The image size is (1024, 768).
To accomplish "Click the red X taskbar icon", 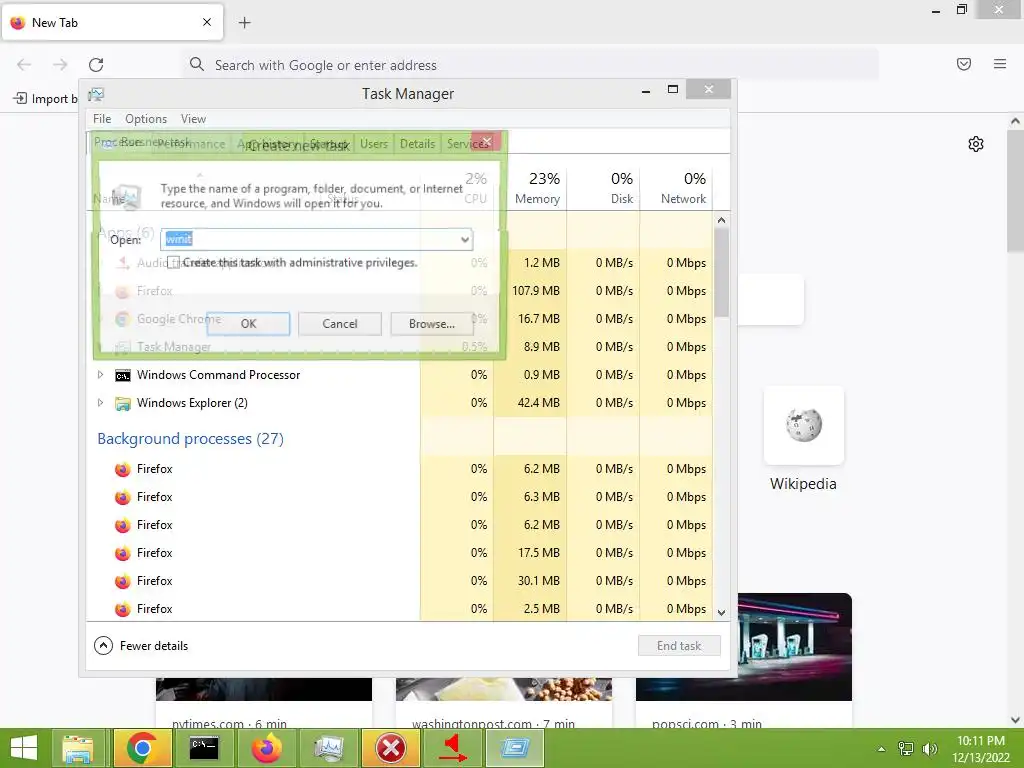I will 391,748.
